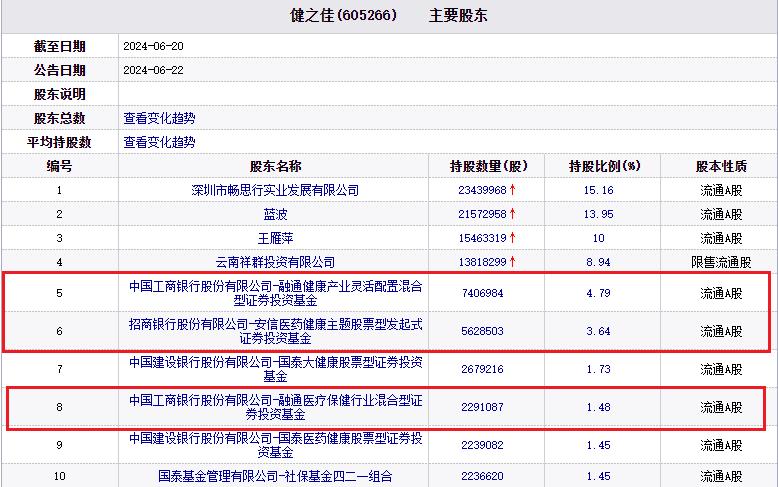Select shareholder 蓝波 in row 2
Screen dimensions: 778x487
[275, 214]
